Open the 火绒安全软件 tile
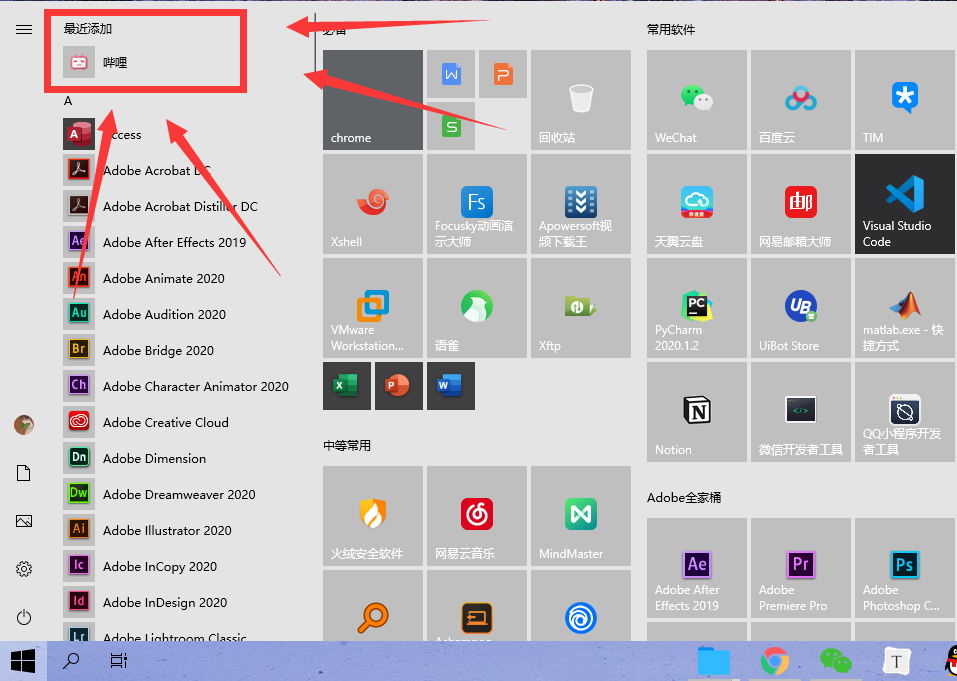Image resolution: width=957 pixels, height=681 pixels. [373, 516]
